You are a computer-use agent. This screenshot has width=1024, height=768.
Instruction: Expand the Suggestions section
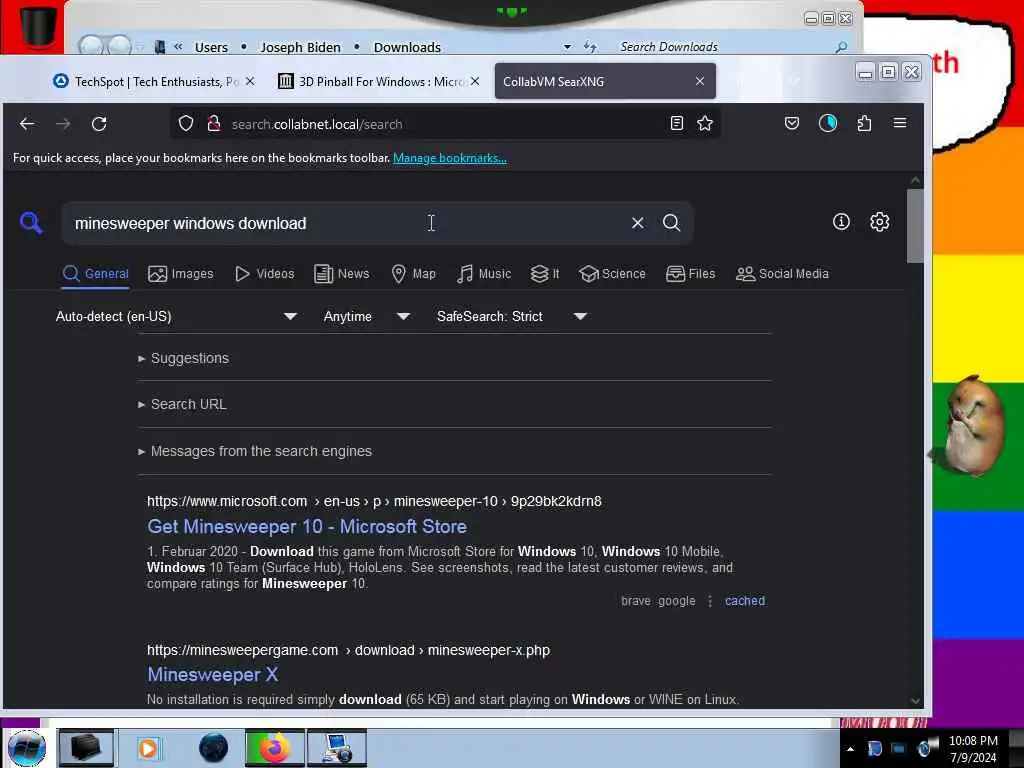tap(184, 358)
